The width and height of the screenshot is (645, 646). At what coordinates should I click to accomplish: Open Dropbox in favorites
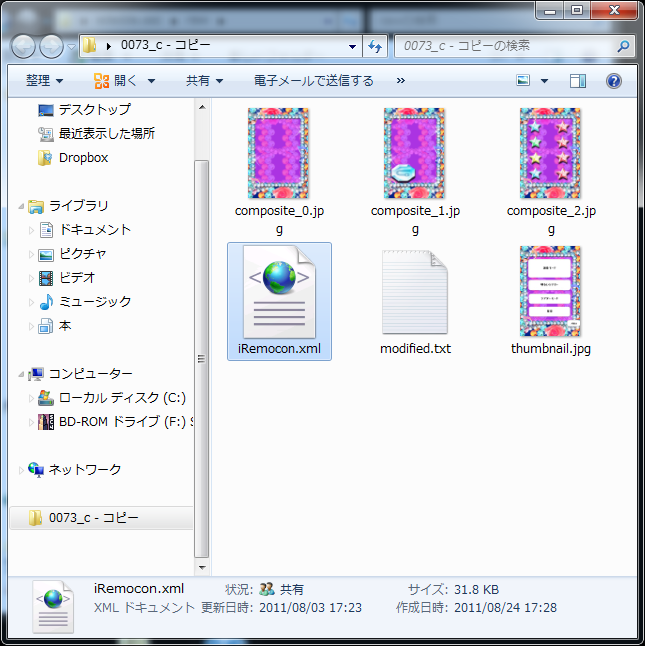(73, 157)
